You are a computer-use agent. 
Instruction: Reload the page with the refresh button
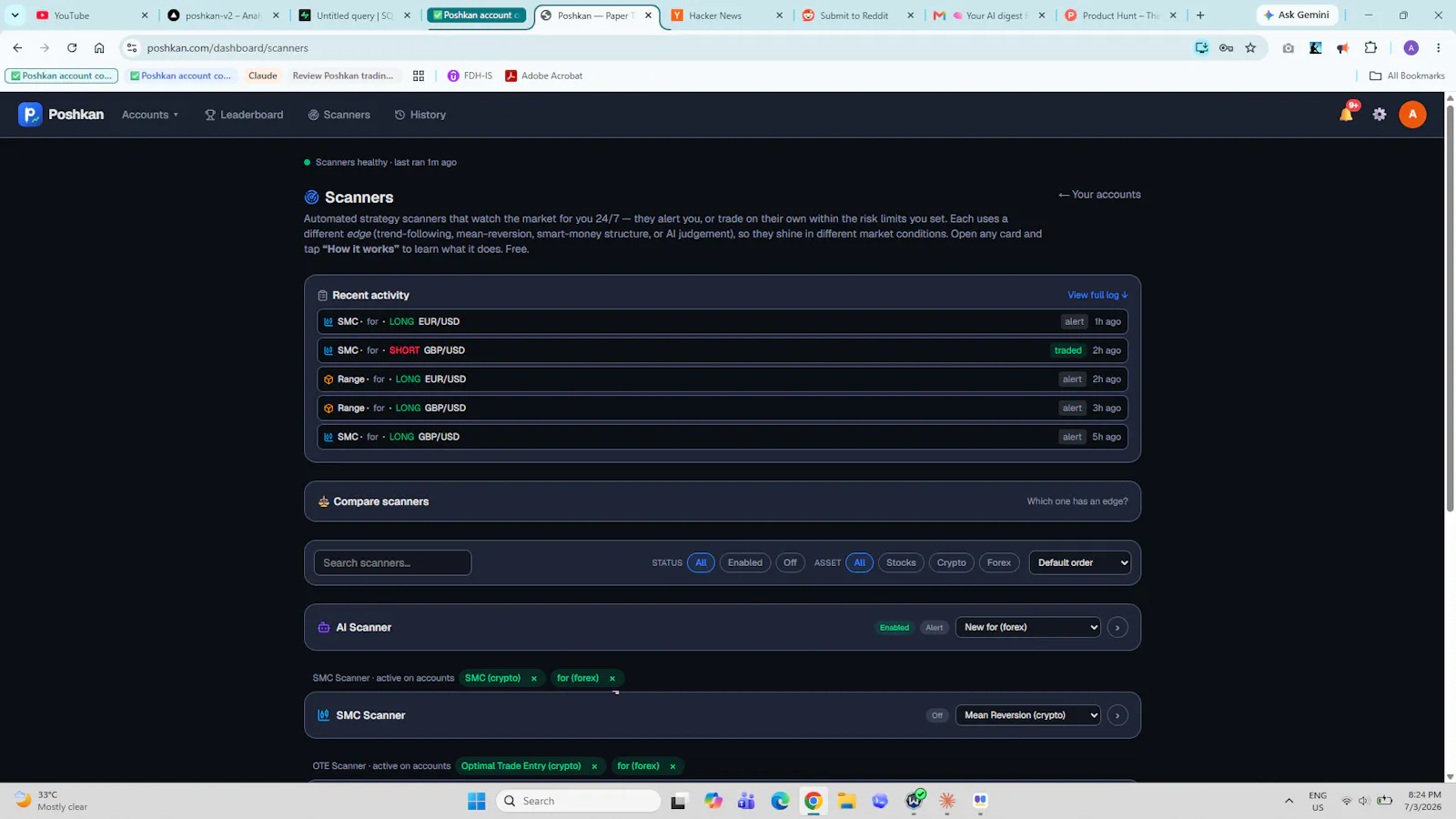pyautogui.click(x=72, y=48)
